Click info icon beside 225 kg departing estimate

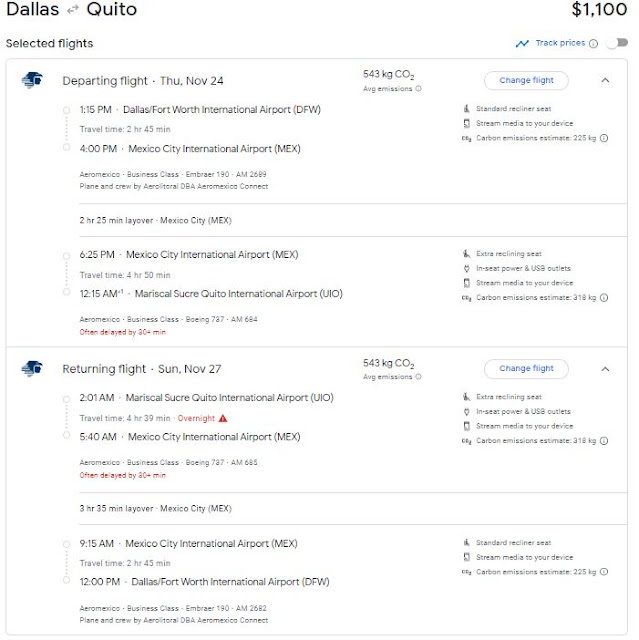coord(604,138)
